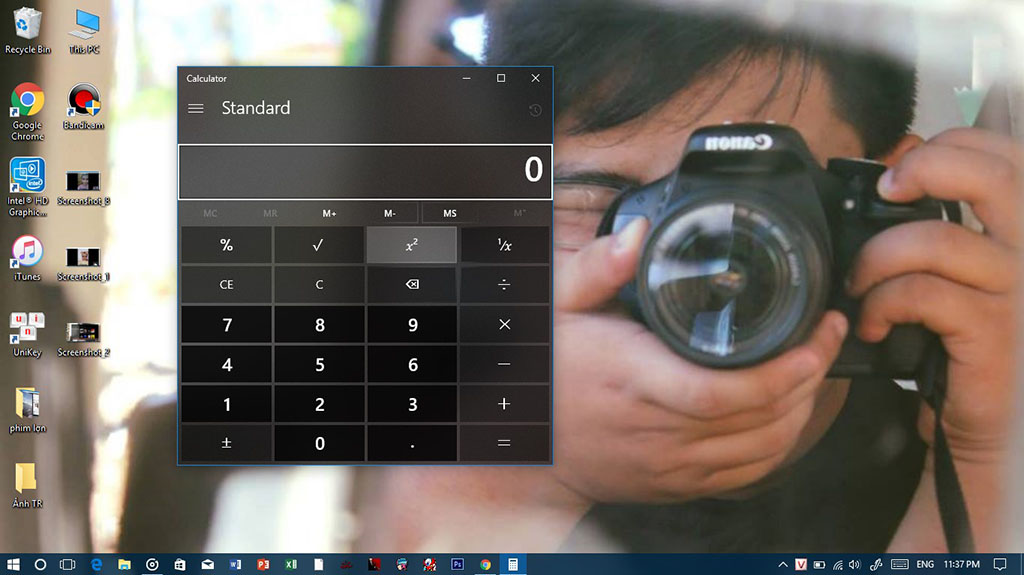Click the MS memory store button
The height and width of the screenshot is (575, 1024).
450,213
